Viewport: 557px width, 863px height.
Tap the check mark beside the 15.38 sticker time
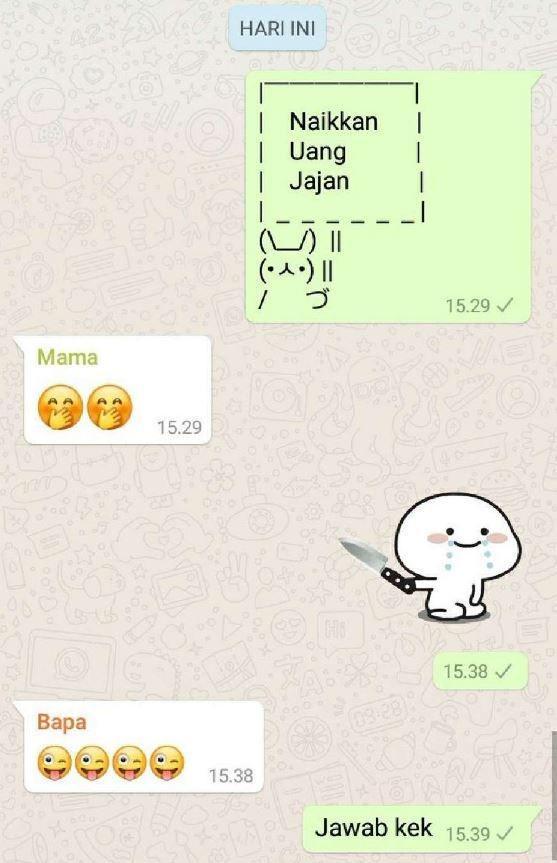pos(503,671)
